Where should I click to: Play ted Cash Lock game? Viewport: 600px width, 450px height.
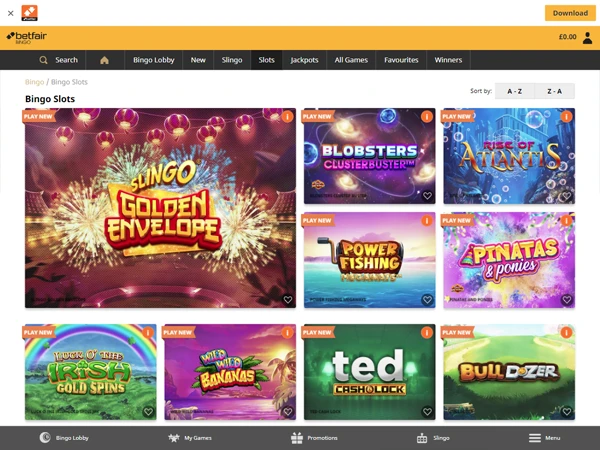[370, 372]
